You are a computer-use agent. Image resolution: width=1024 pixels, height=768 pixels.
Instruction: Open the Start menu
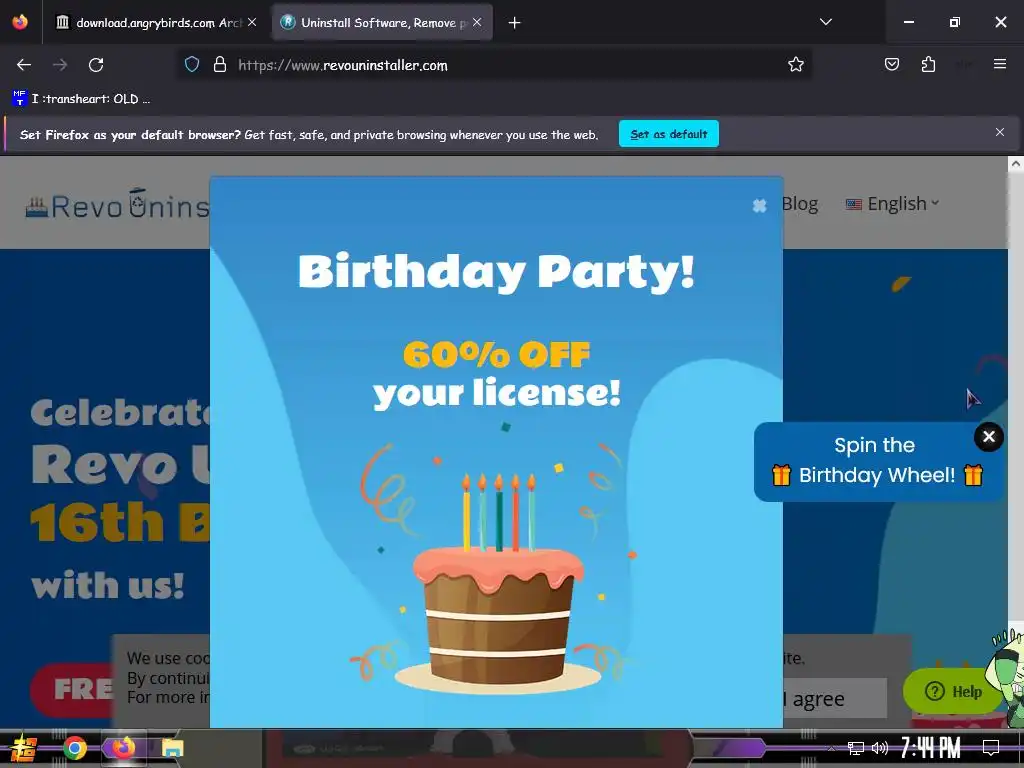[24, 748]
